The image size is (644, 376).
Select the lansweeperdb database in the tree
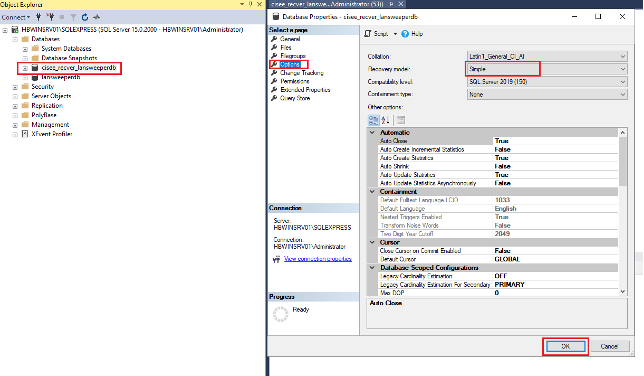click(x=61, y=77)
